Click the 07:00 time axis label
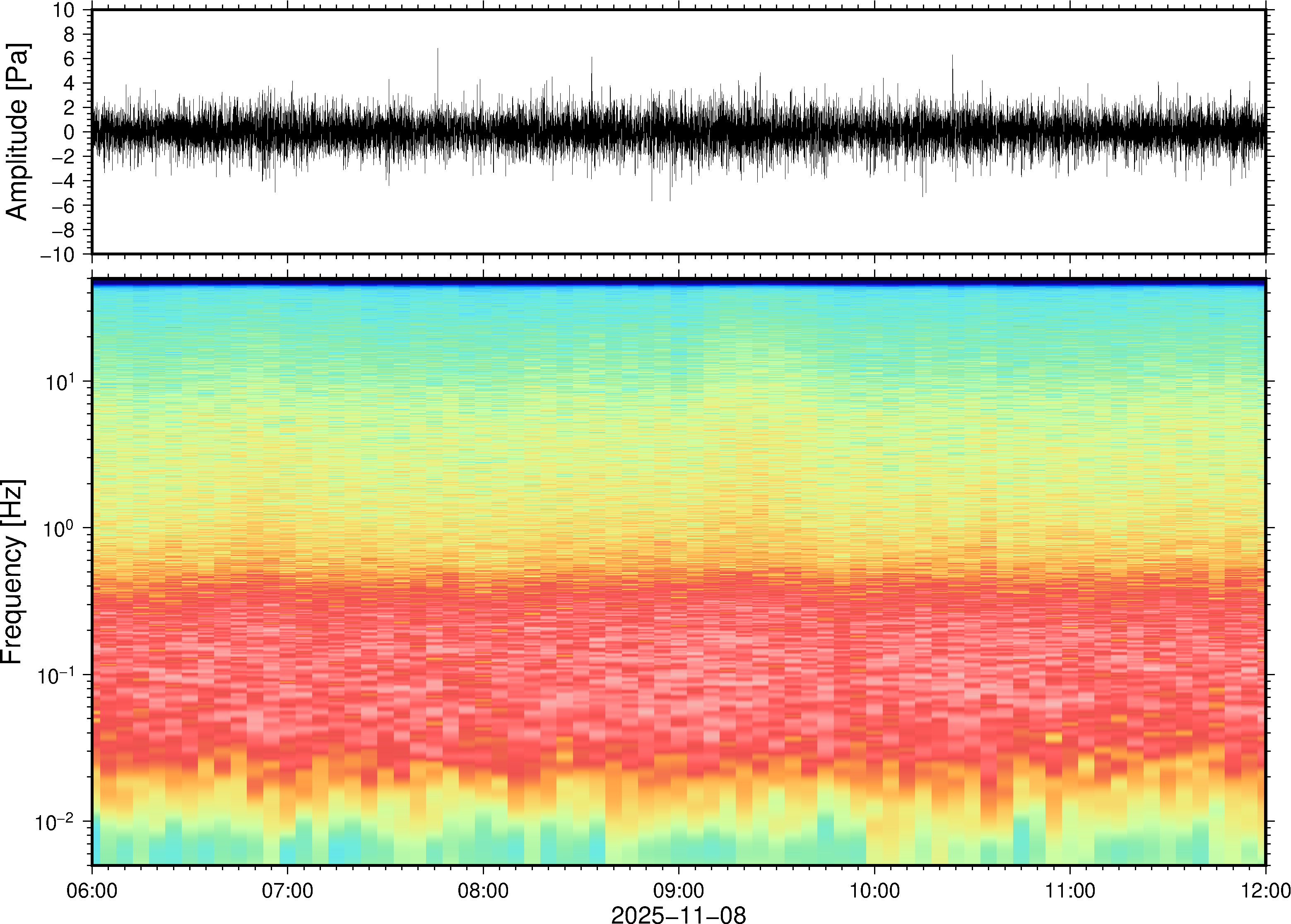 click(287, 890)
